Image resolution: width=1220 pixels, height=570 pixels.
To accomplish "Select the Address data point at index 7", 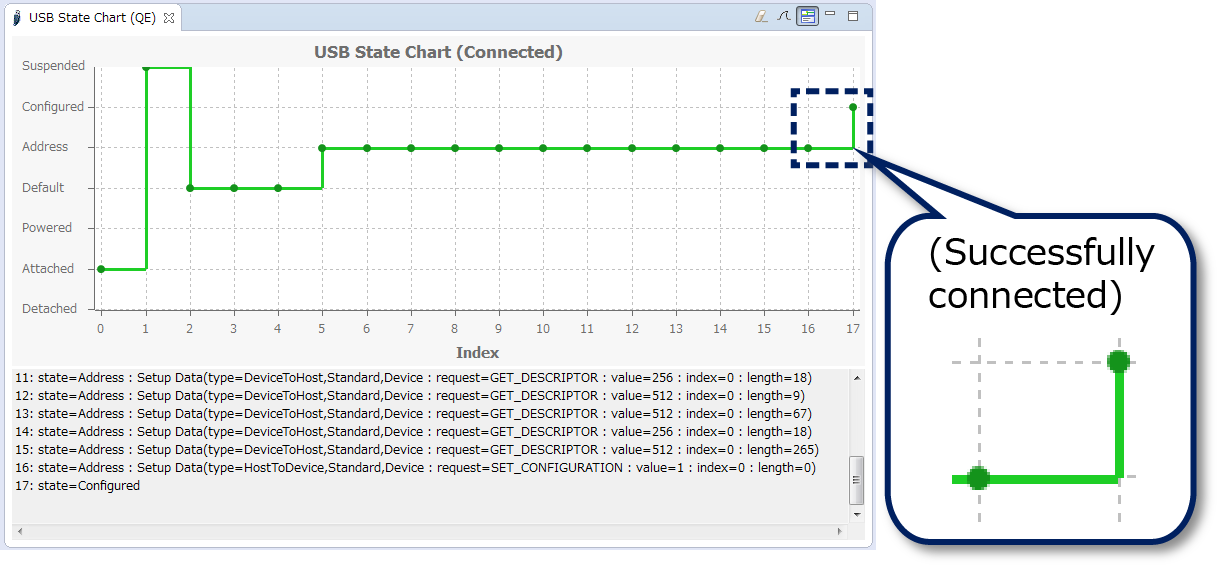I will pyautogui.click(x=411, y=148).
